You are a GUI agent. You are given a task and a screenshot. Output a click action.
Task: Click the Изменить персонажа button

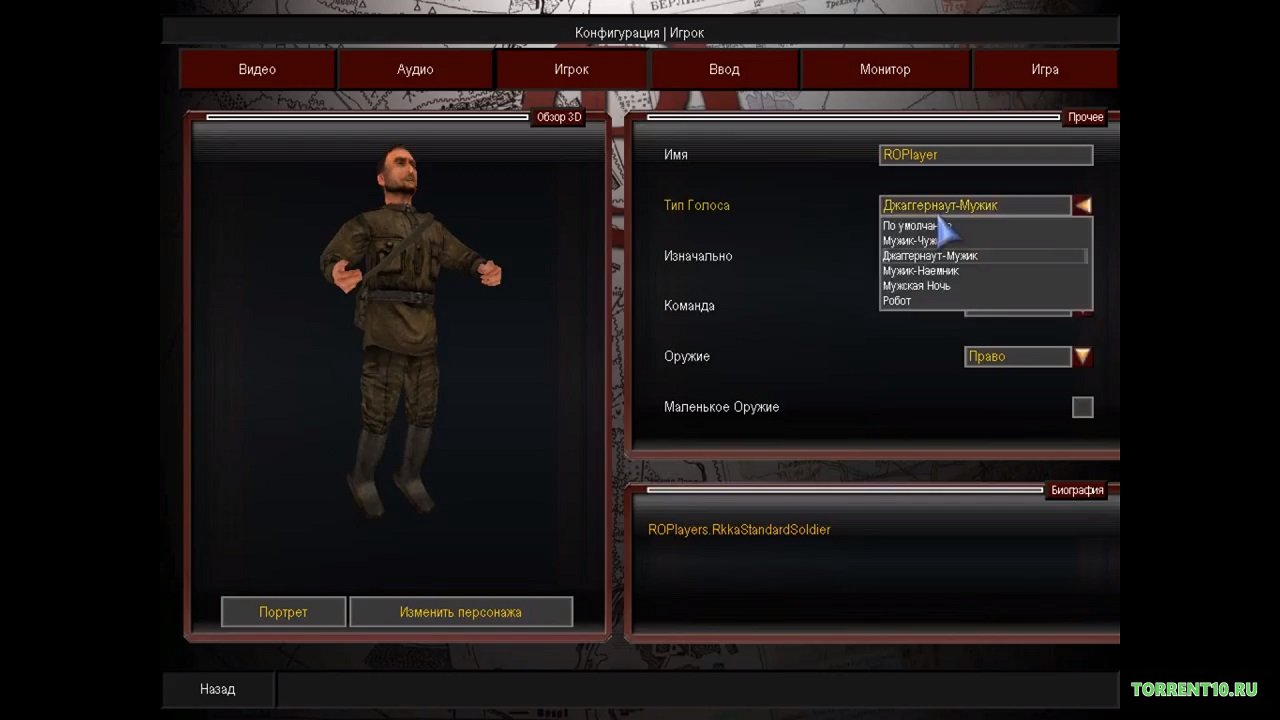[x=461, y=612]
